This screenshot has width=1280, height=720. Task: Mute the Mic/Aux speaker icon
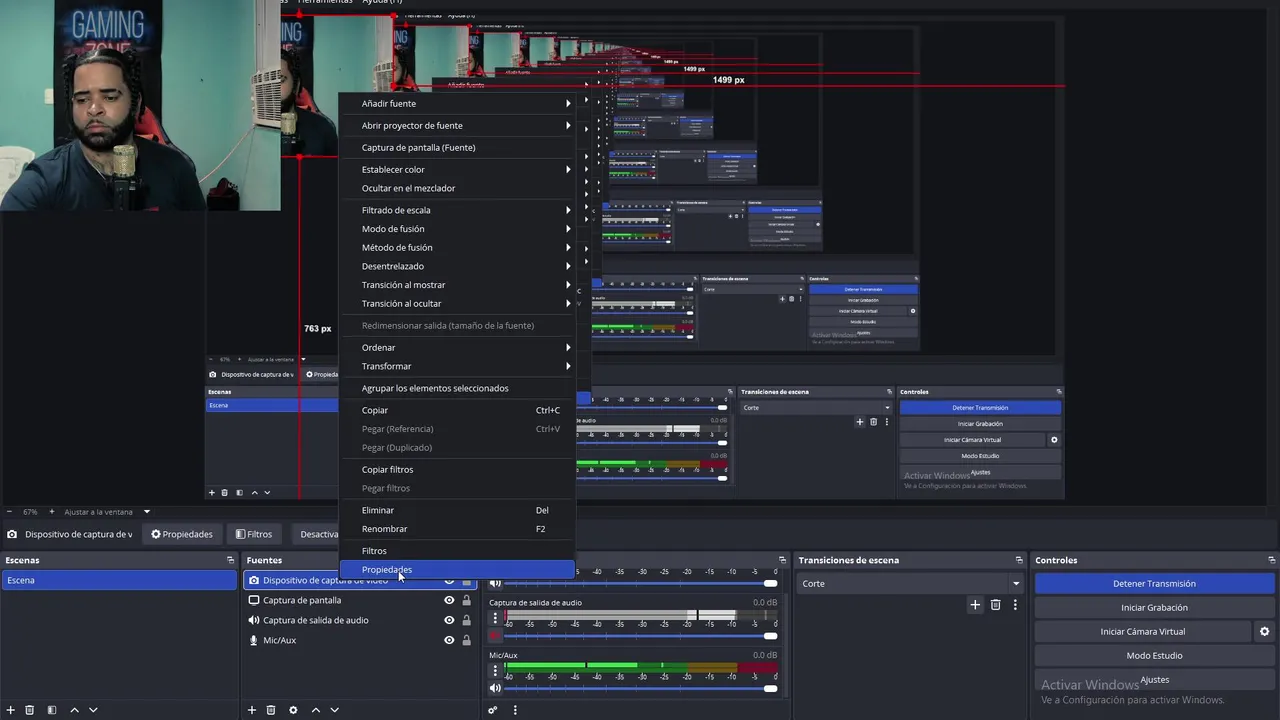point(495,688)
